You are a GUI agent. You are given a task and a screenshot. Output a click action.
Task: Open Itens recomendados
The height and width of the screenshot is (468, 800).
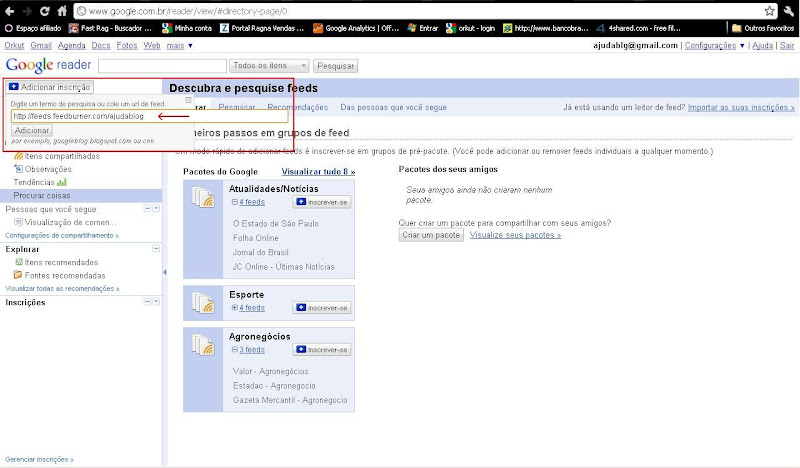pyautogui.click(x=57, y=262)
